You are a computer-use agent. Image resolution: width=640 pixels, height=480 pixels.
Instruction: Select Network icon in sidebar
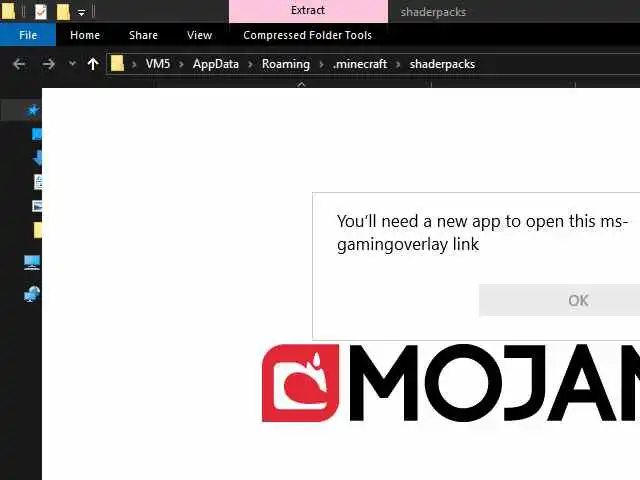click(x=32, y=294)
